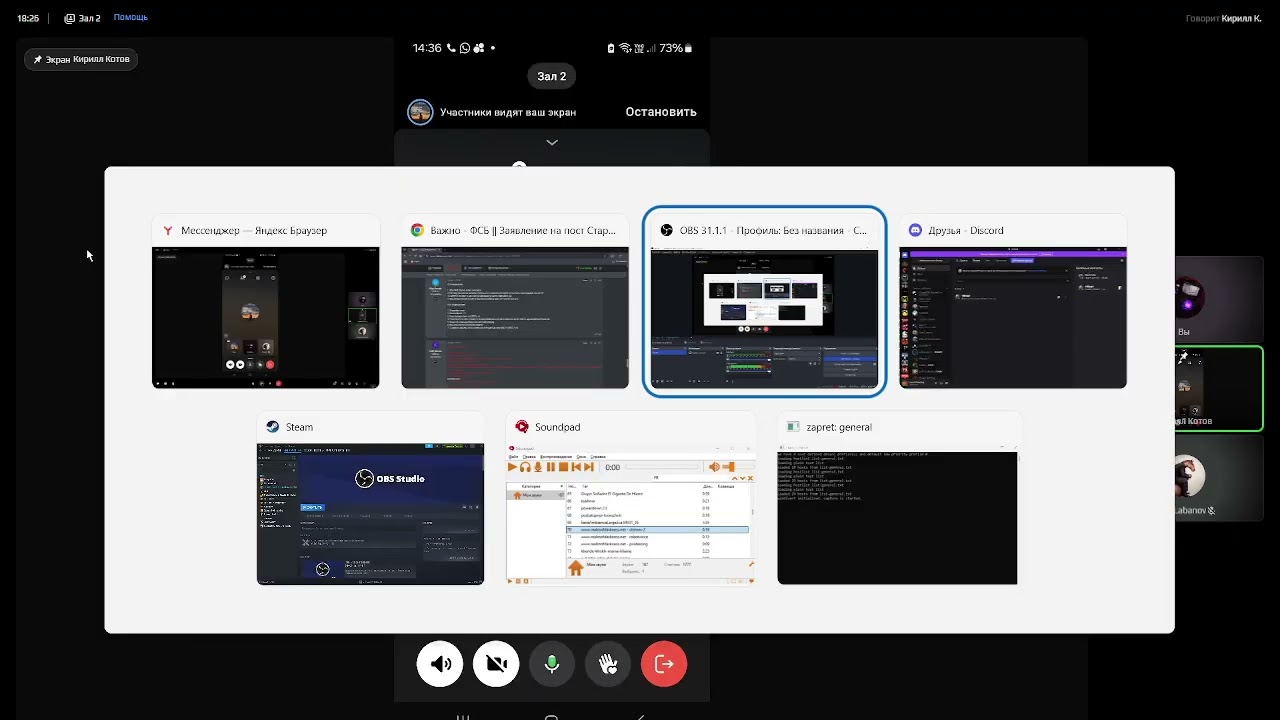
Task: Click the Говорит Кирилл К. speaker indicator
Action: point(1224,18)
